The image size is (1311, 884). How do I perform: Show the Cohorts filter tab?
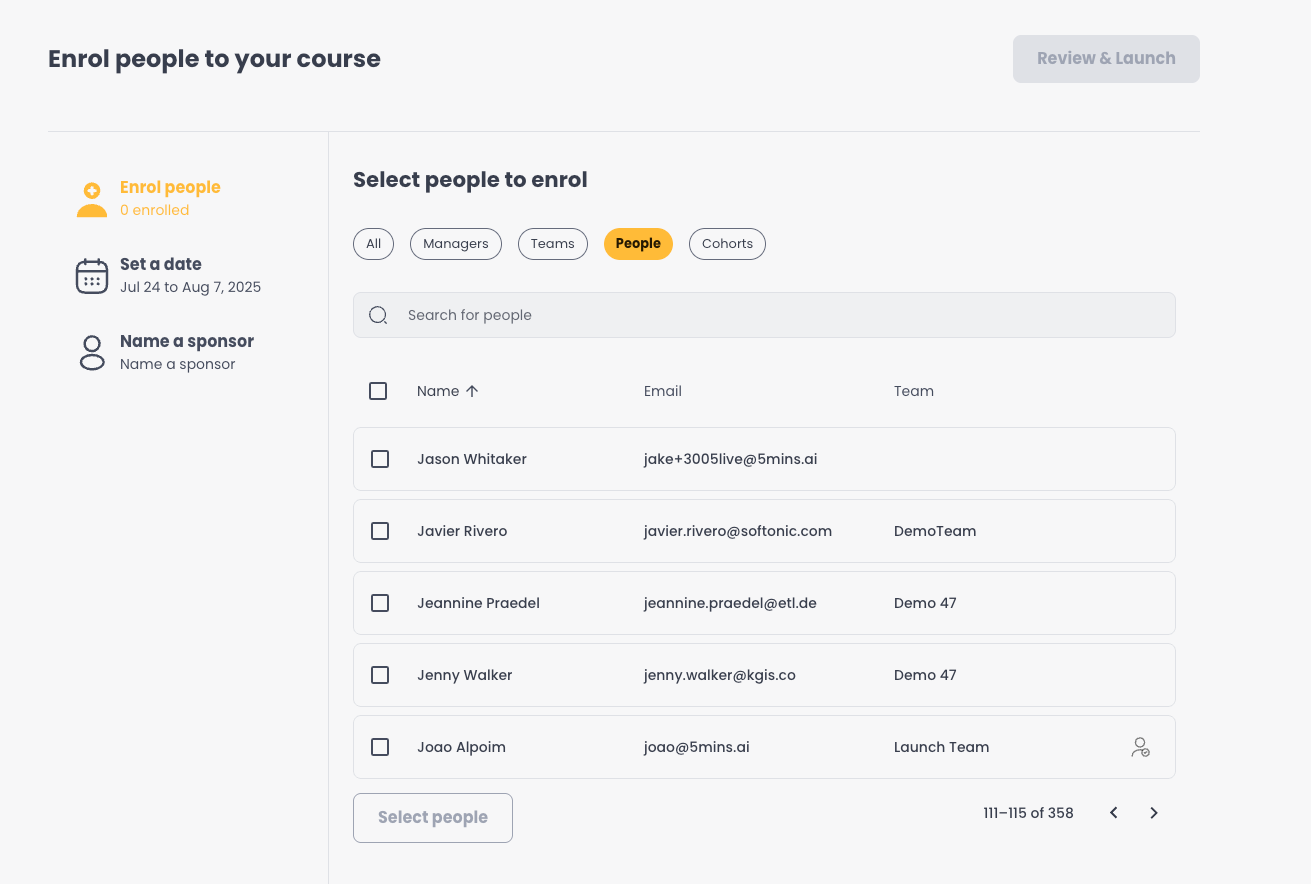click(727, 244)
